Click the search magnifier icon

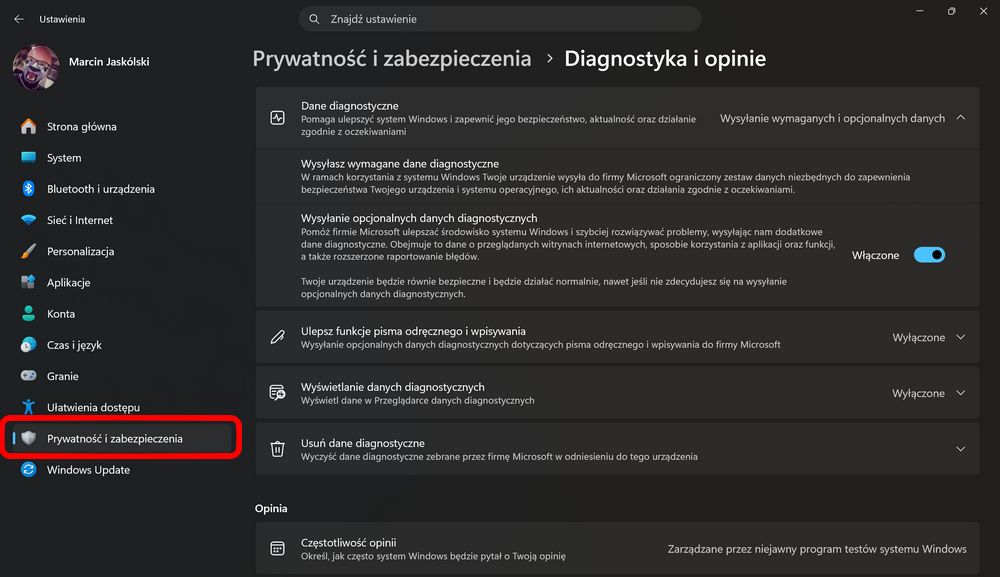[x=314, y=19]
